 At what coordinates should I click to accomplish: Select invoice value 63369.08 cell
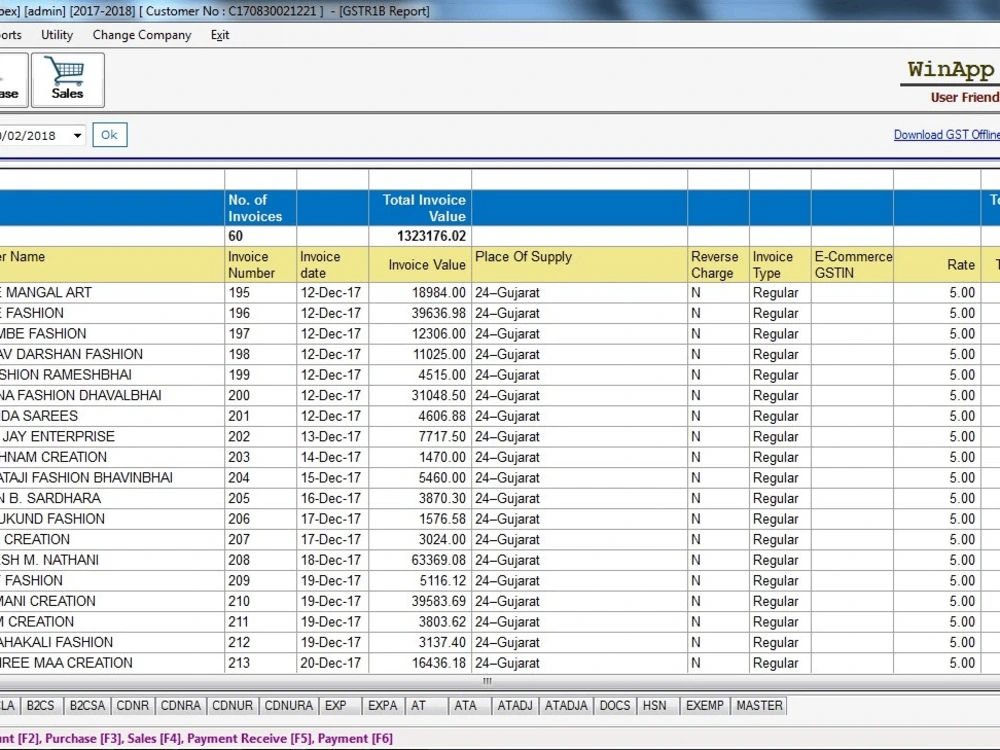(x=420, y=560)
